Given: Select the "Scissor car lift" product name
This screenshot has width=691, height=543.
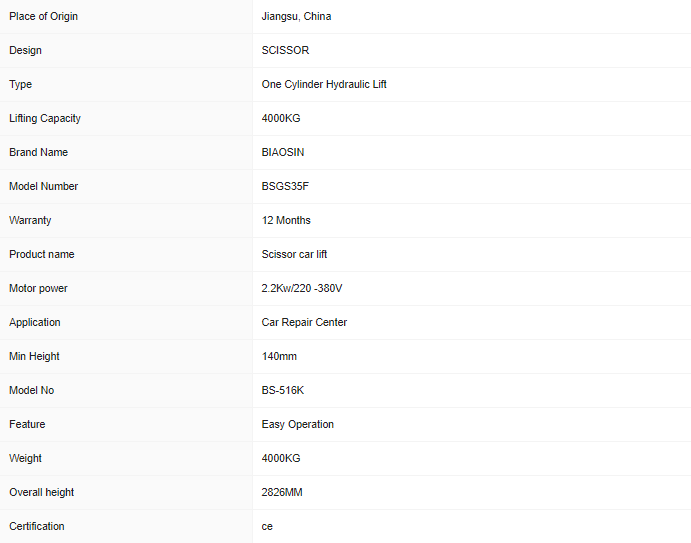Looking at the screenshot, I should point(294,254).
